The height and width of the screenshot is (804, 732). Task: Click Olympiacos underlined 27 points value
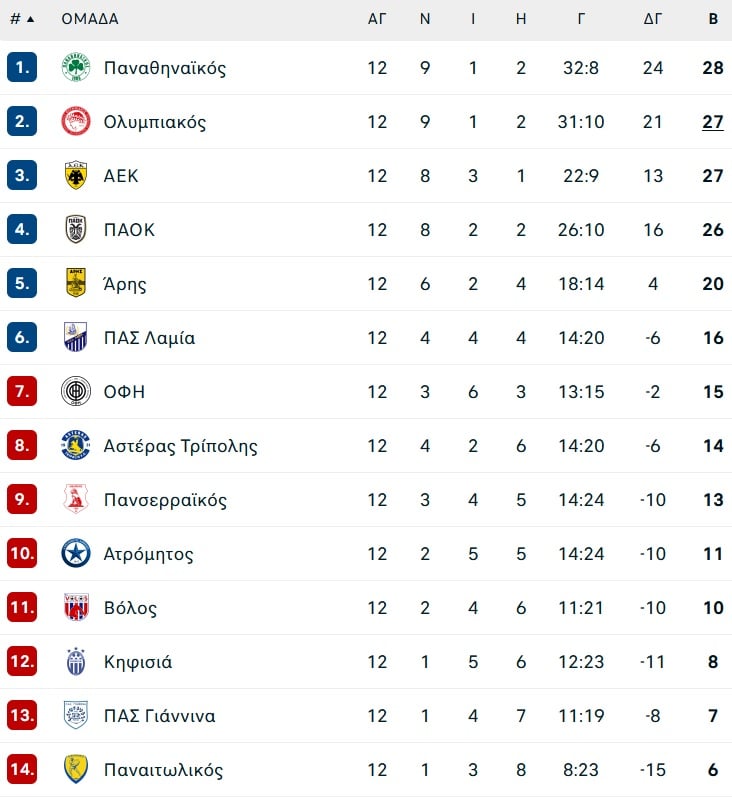coord(713,122)
